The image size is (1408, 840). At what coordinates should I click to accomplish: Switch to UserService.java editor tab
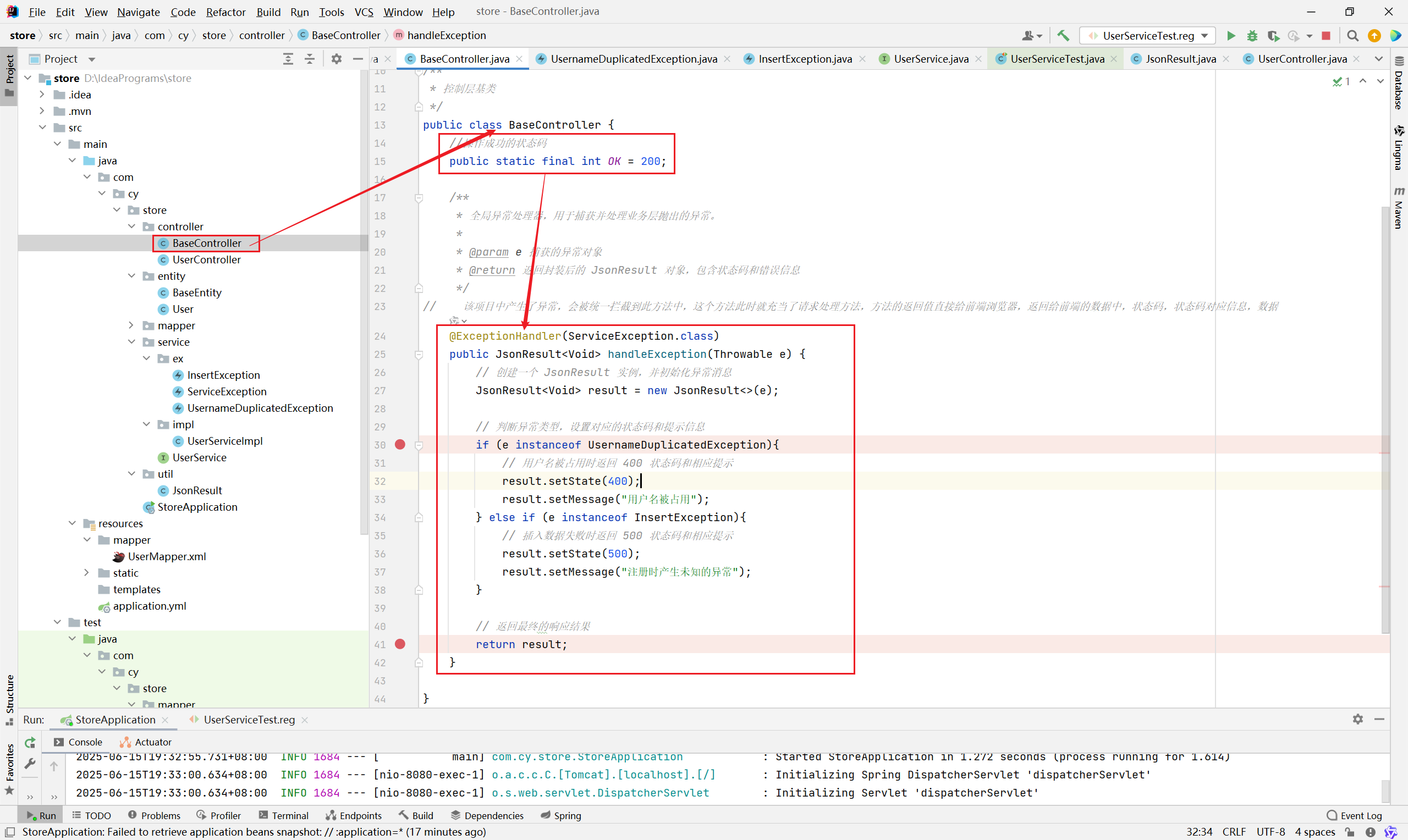click(x=931, y=59)
